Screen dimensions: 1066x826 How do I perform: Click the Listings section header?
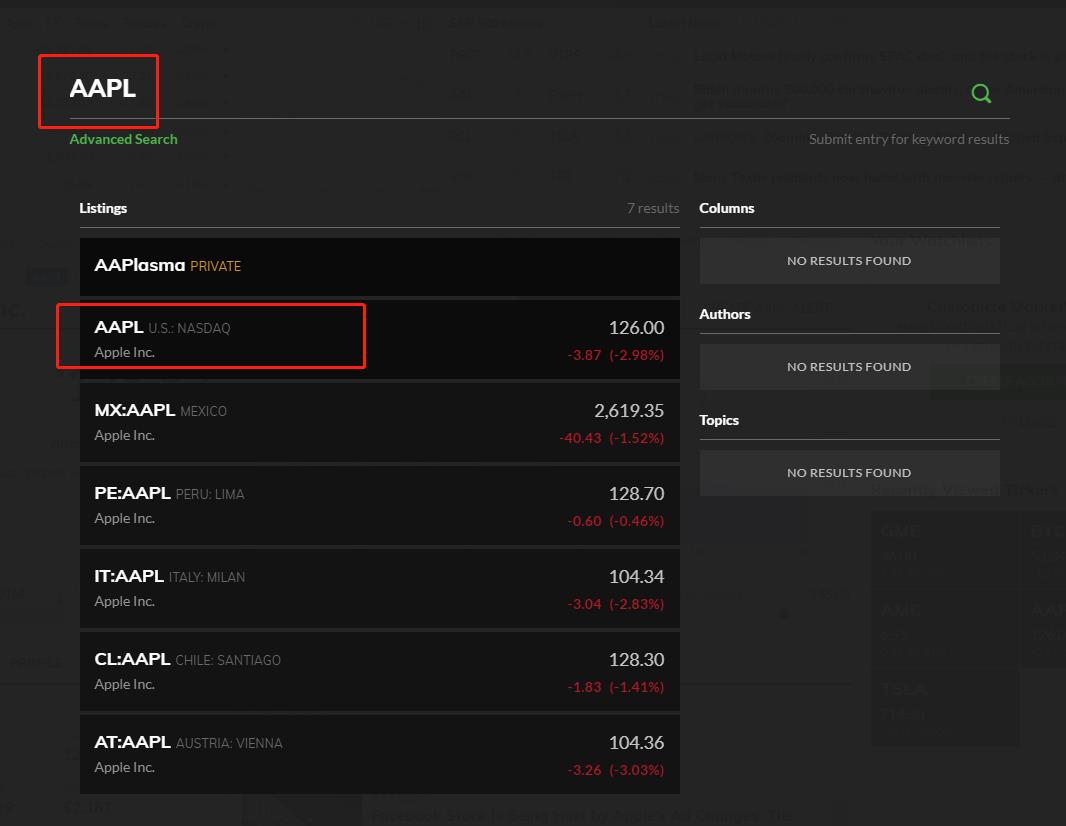tap(103, 208)
